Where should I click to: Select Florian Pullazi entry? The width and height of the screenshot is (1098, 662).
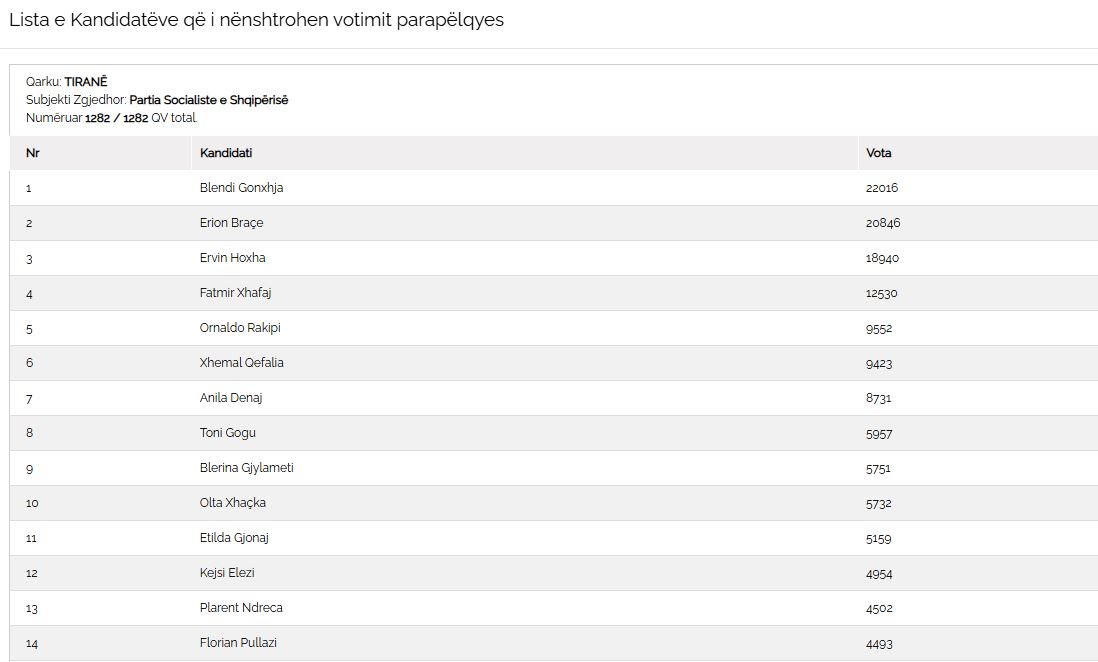[238, 643]
